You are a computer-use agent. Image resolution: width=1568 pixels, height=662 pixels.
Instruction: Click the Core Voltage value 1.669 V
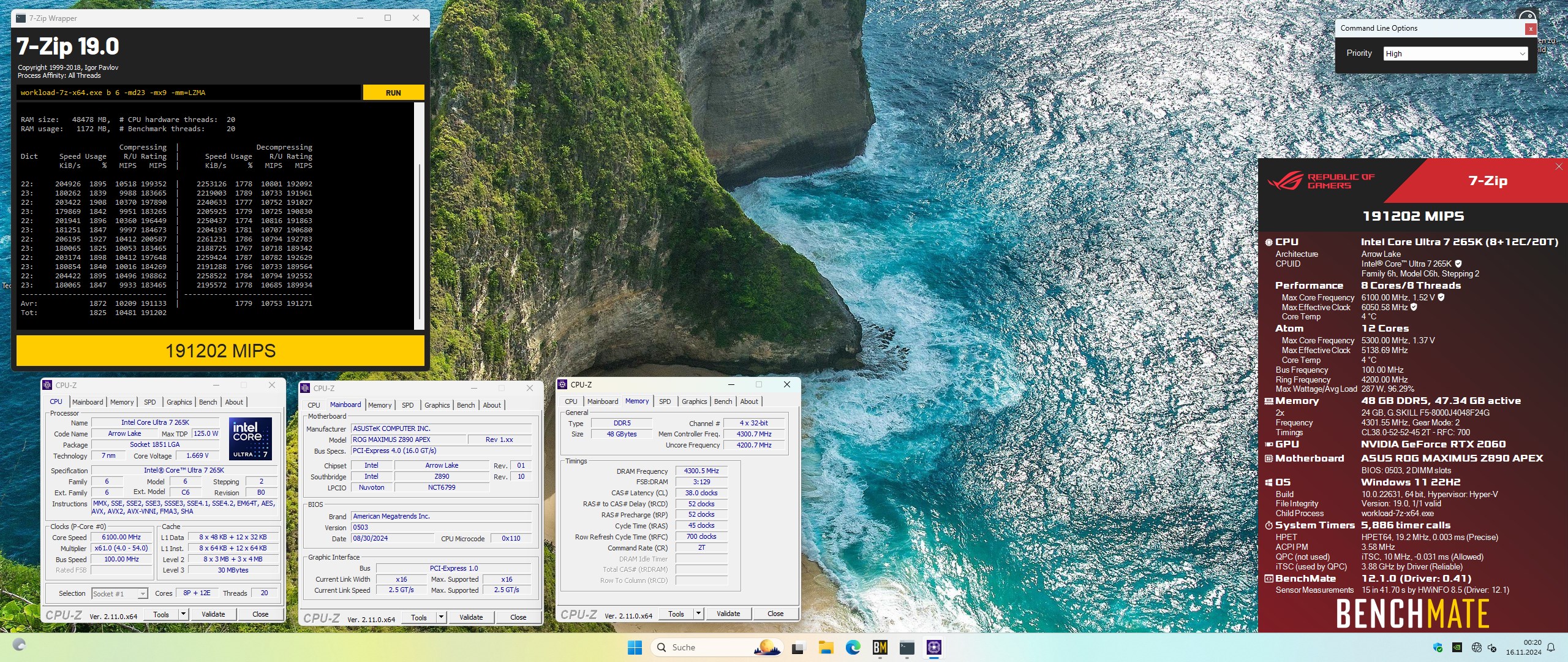tap(197, 455)
